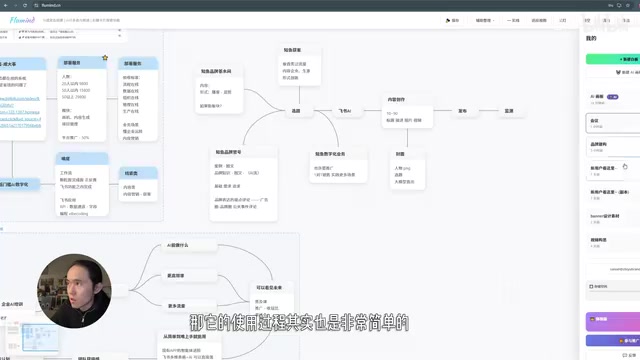Open the 反馈 feedback chat icon
Screen dimensions: 640x360
coord(624,355)
